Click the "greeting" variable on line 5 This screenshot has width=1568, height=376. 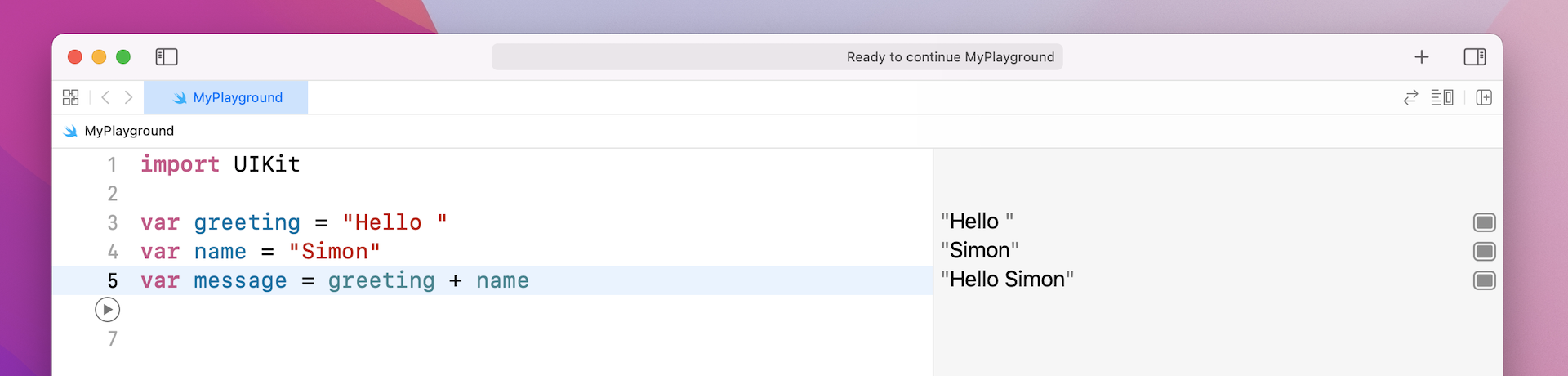tap(381, 281)
